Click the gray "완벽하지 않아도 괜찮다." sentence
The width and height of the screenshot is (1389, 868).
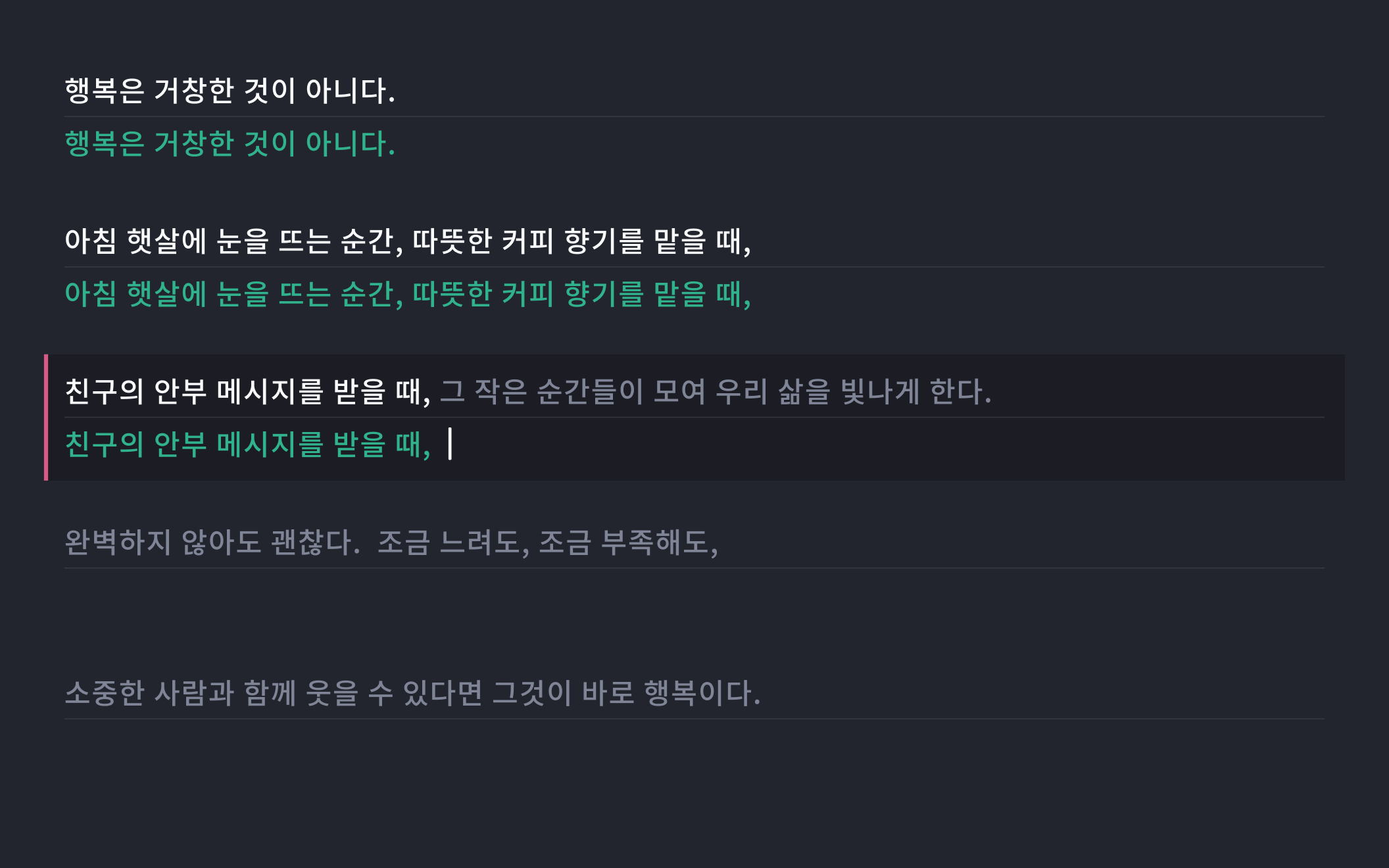[212, 543]
